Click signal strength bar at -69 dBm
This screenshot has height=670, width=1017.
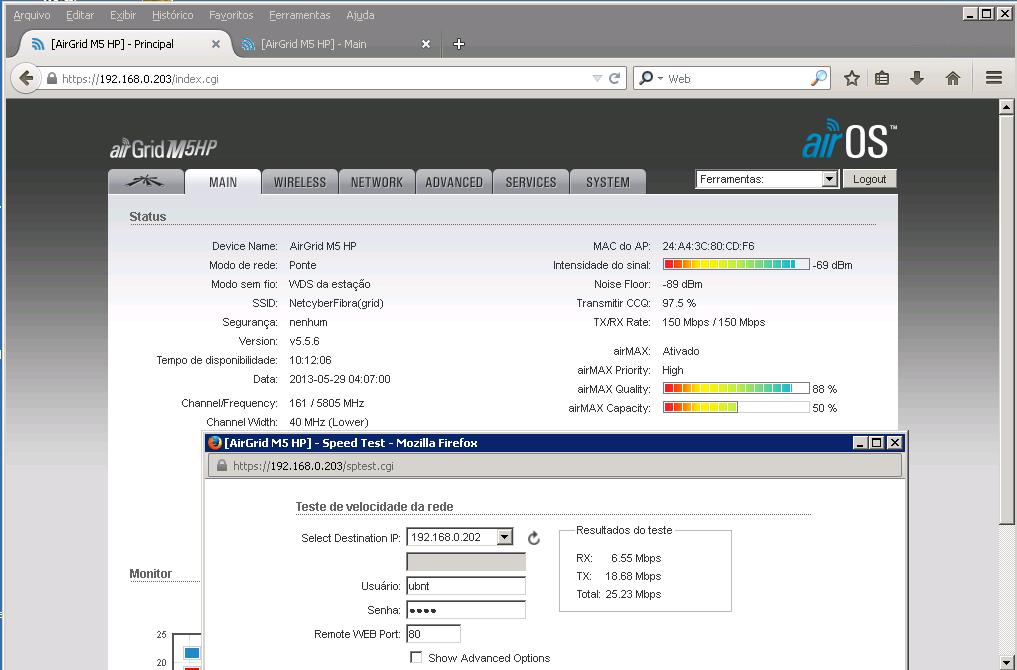coord(736,265)
